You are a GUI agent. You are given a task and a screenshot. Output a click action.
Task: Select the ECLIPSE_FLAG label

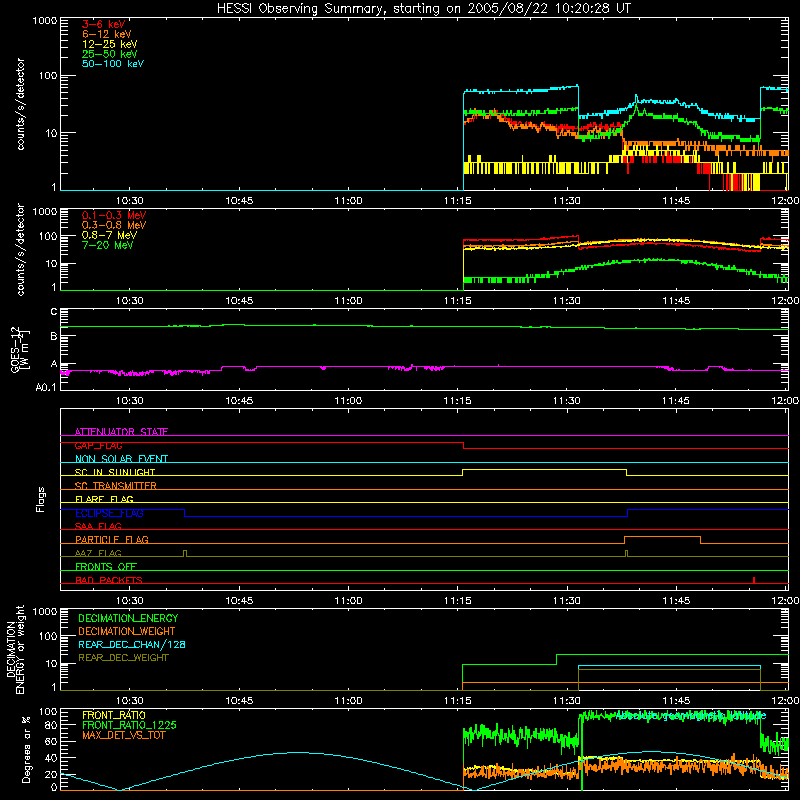coord(109,513)
